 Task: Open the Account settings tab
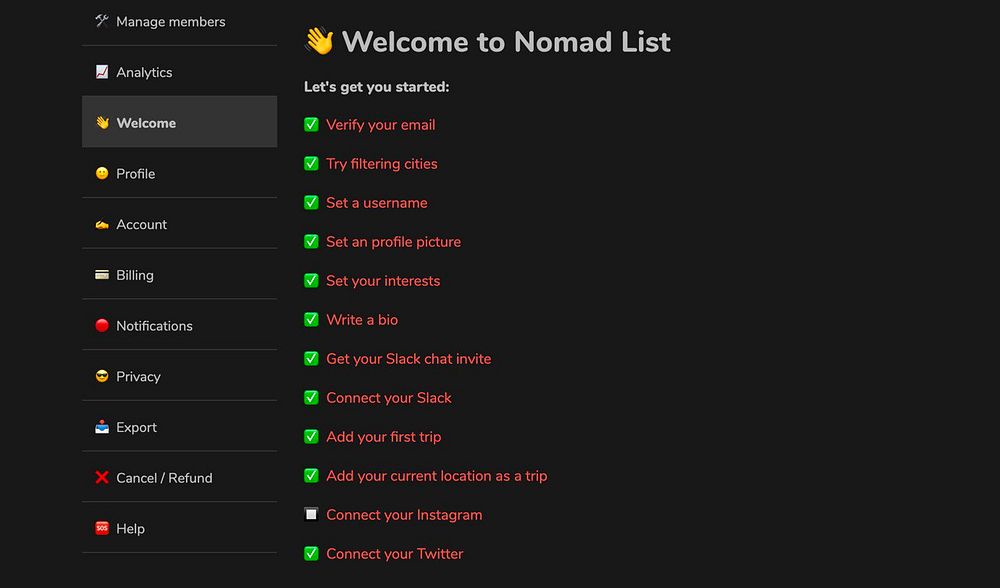(x=141, y=224)
